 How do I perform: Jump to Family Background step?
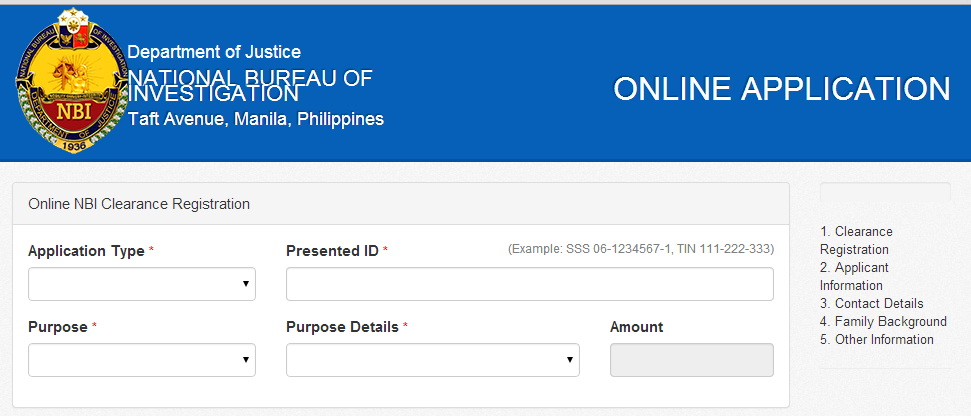click(x=883, y=321)
